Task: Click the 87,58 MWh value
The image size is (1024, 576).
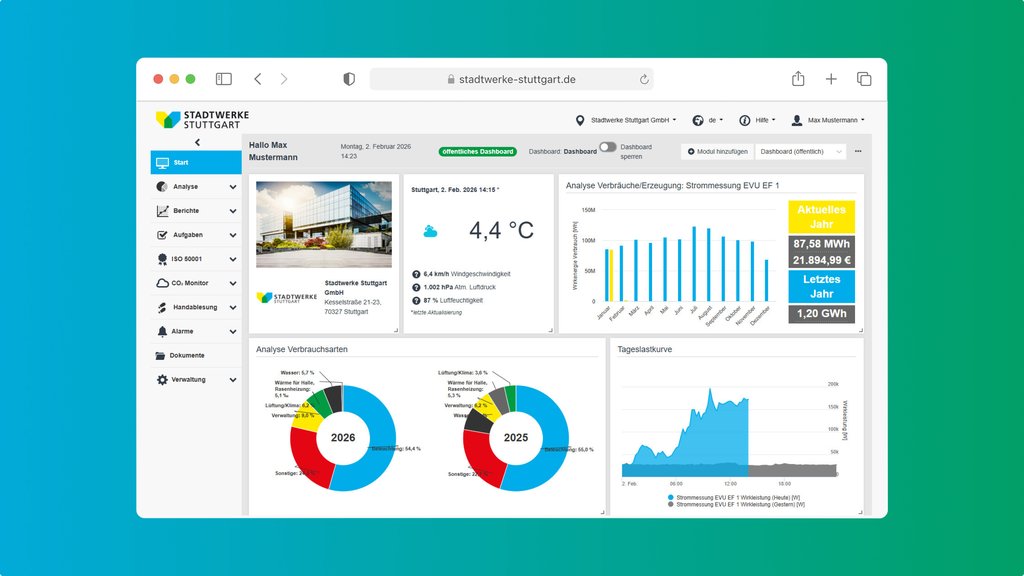Action: tap(822, 244)
